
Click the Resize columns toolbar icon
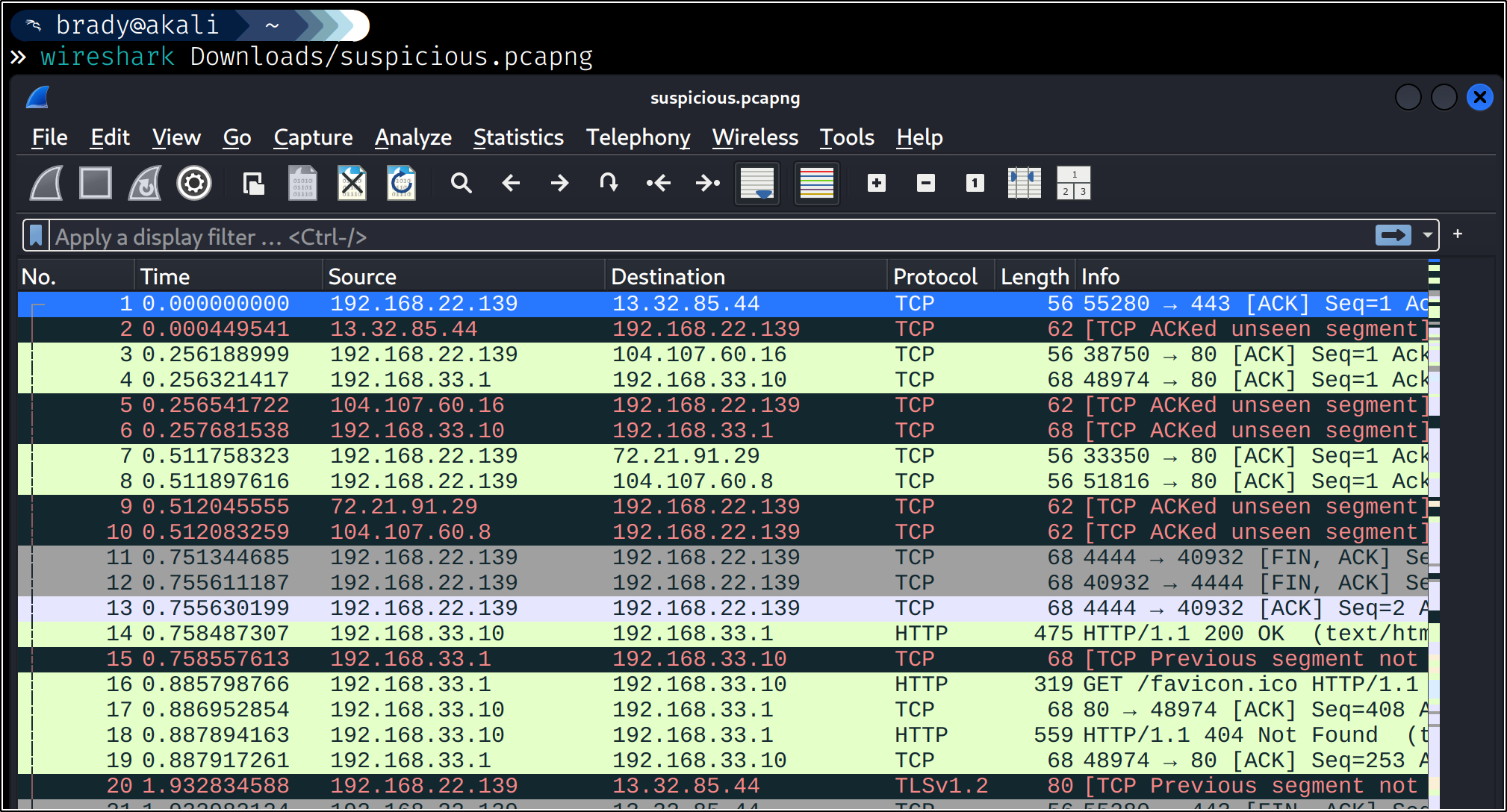point(1024,183)
